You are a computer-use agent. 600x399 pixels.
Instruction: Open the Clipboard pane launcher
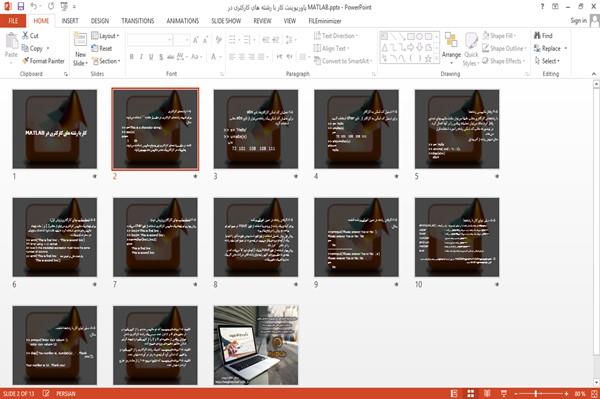coord(66,74)
